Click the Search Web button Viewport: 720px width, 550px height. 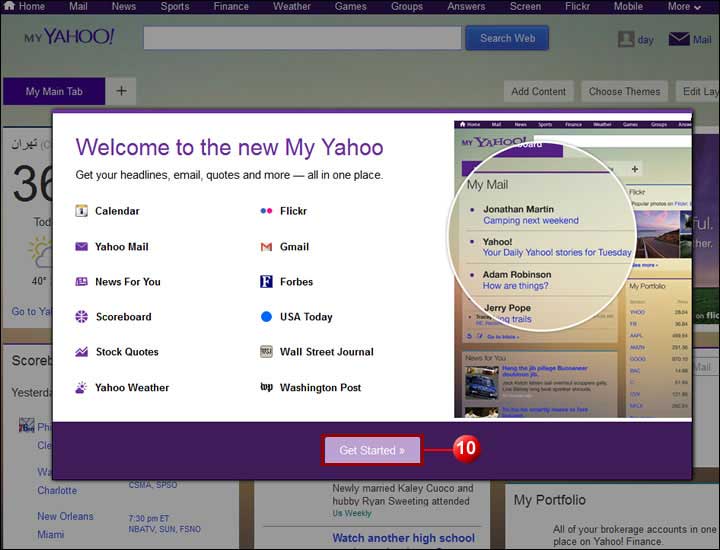pyautogui.click(x=507, y=38)
